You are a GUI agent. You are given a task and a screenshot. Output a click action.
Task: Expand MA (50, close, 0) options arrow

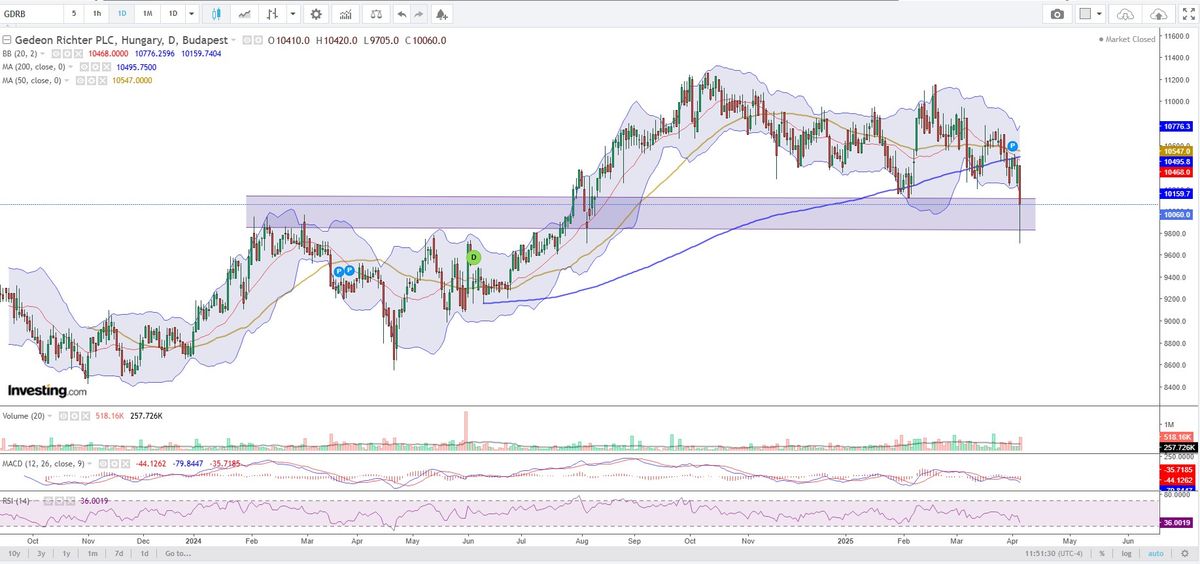tap(67, 80)
